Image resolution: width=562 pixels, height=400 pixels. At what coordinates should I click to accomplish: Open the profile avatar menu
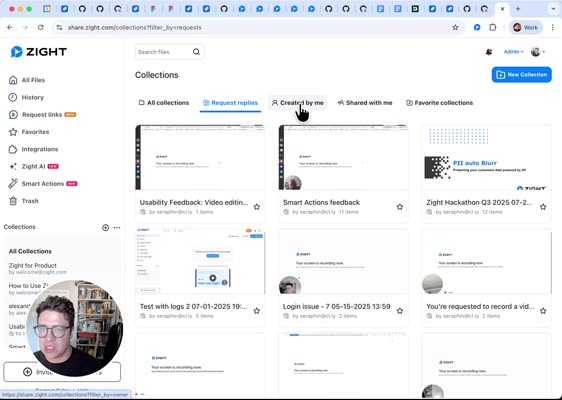pyautogui.click(x=538, y=52)
